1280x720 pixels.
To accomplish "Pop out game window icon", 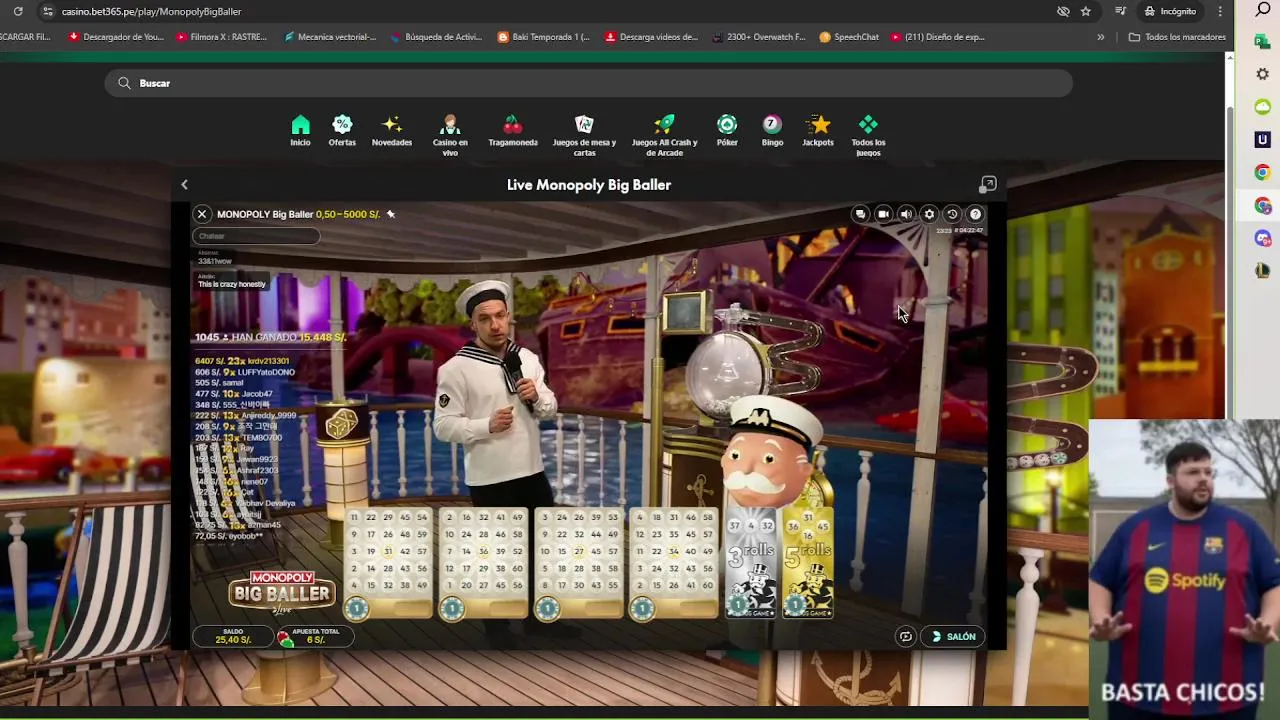I will [x=988, y=184].
